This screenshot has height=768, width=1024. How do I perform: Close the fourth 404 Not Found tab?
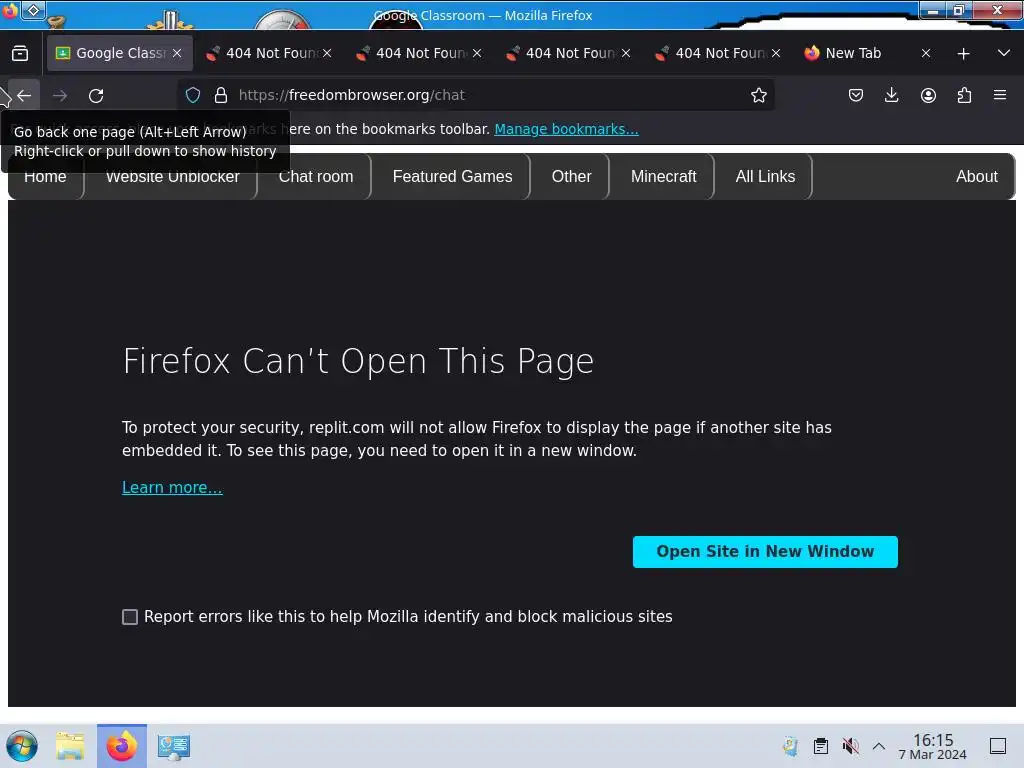pyautogui.click(x=776, y=54)
